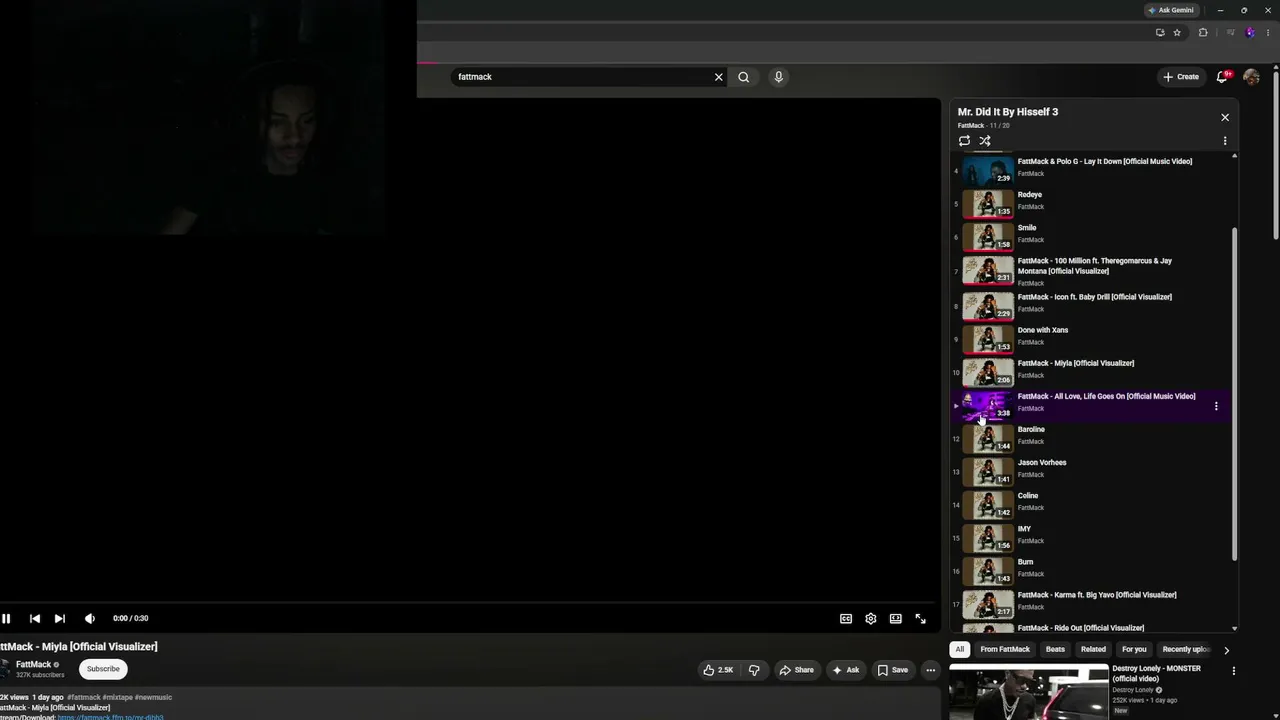This screenshot has width=1280, height=720.
Task: Select the 'All' filter chip
Action: 960,650
